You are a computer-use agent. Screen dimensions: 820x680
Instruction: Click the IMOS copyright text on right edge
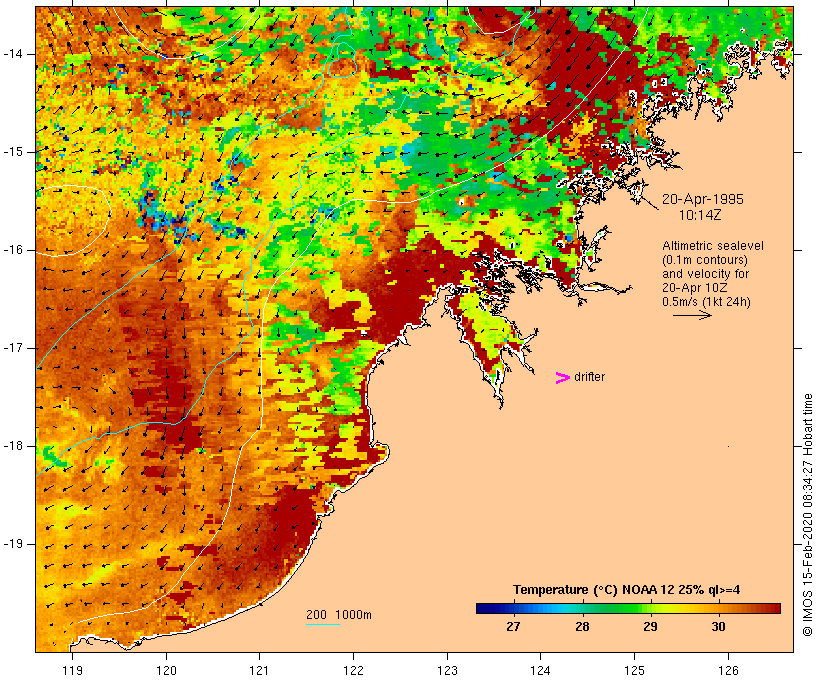click(x=807, y=515)
